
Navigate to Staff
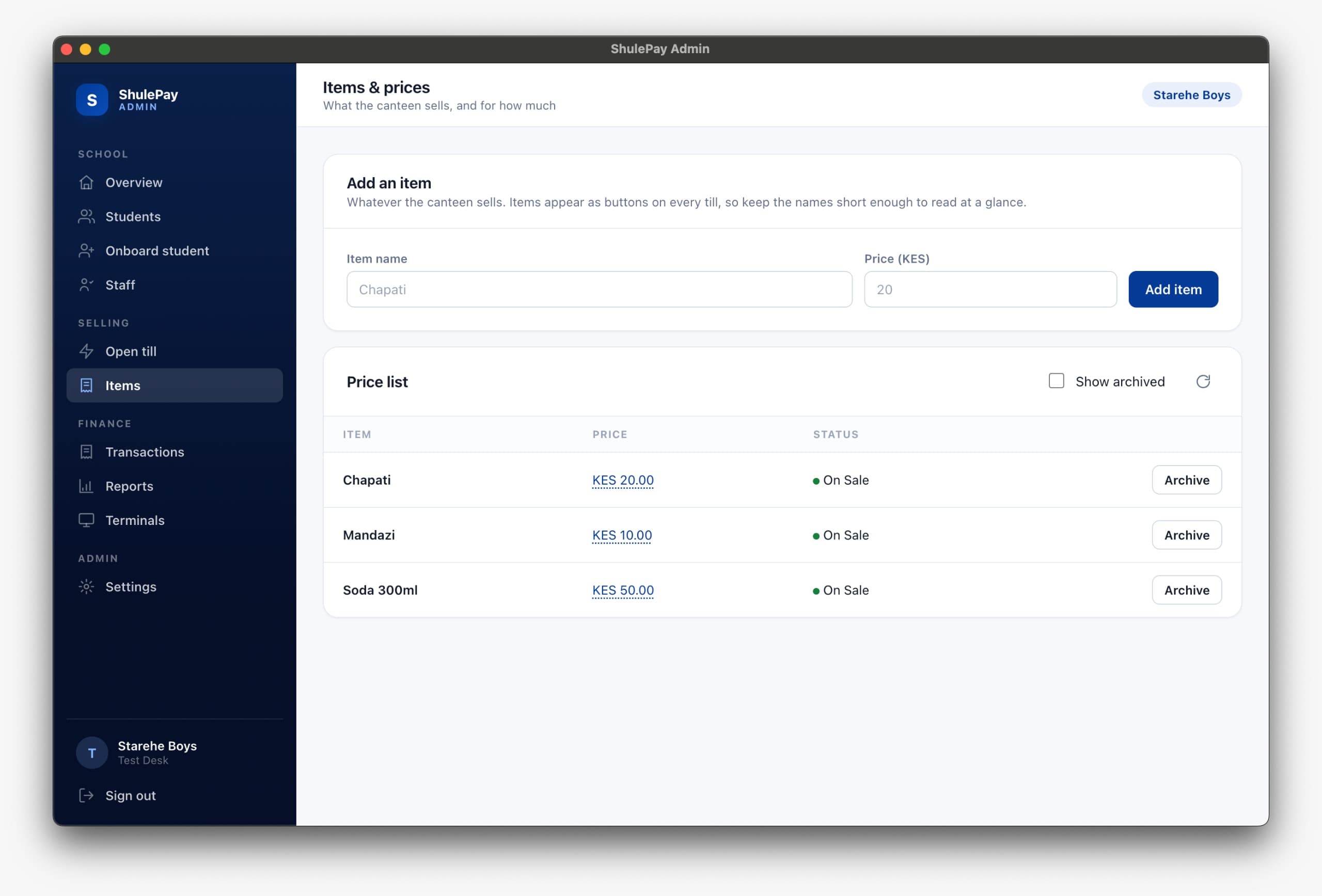[x=175, y=285]
